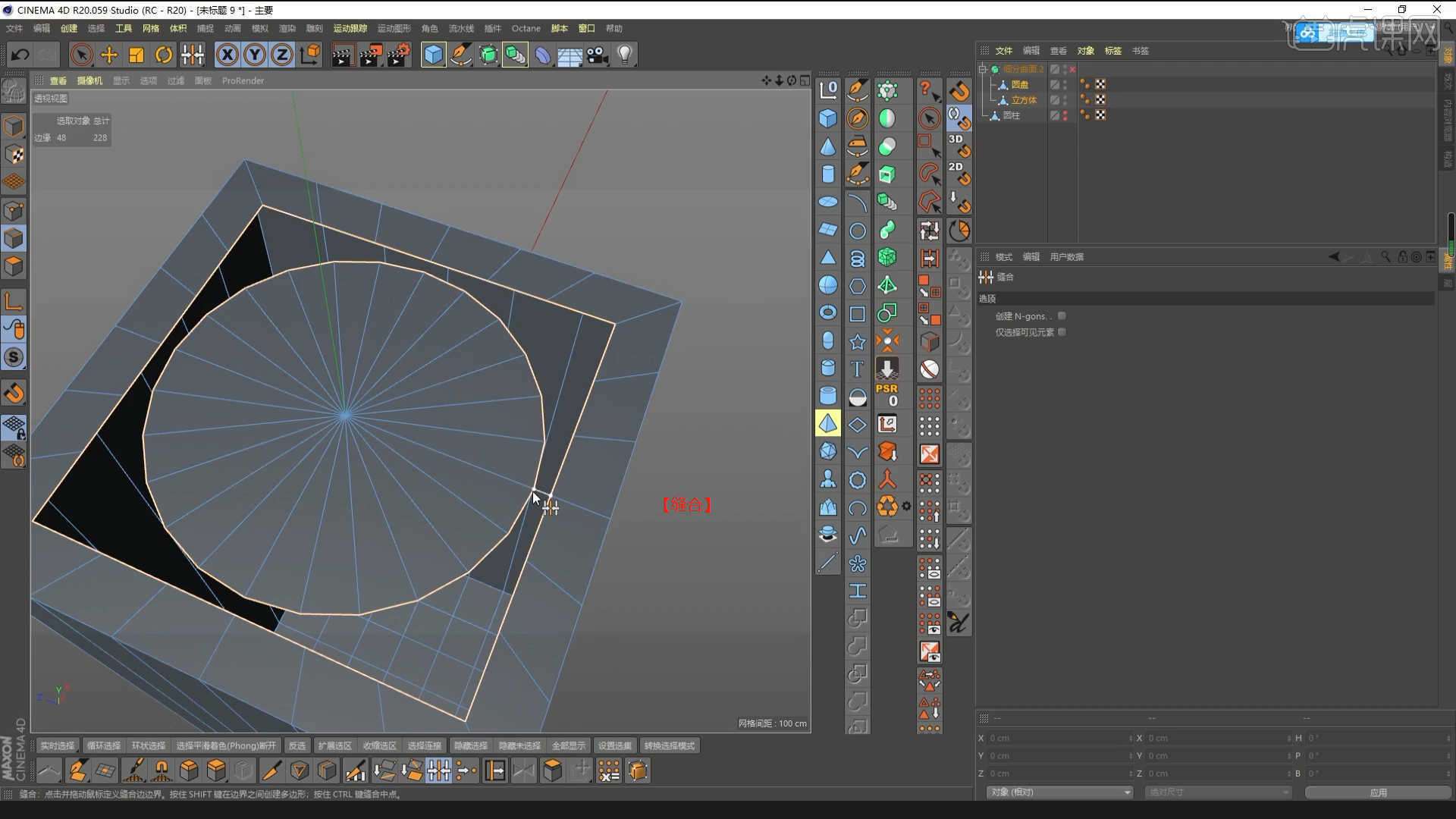Toggle the X axis lock

tap(227, 55)
